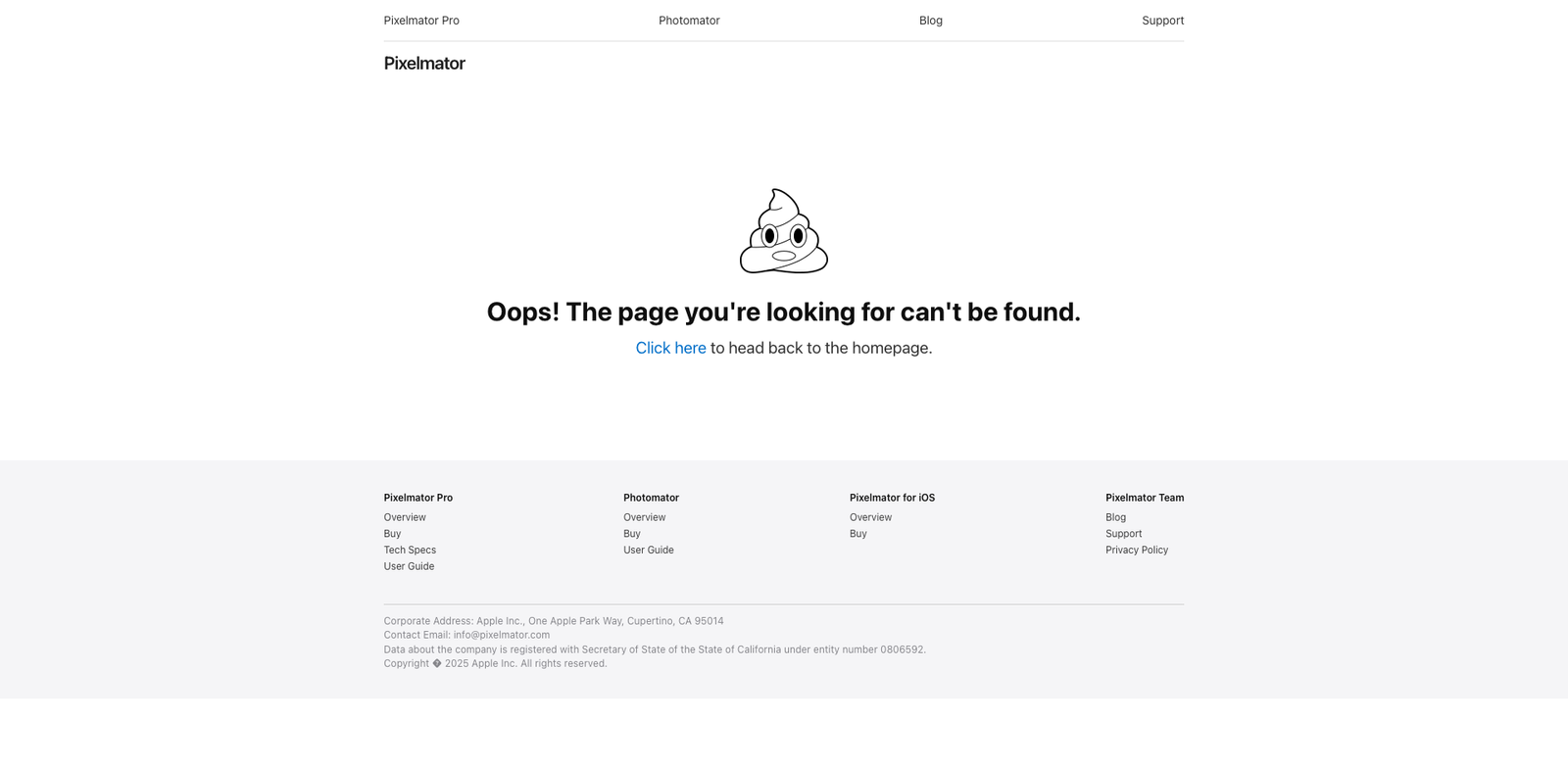The height and width of the screenshot is (768, 1568).
Task: Click Buy under footer Pixelmator Pro
Action: 392,534
